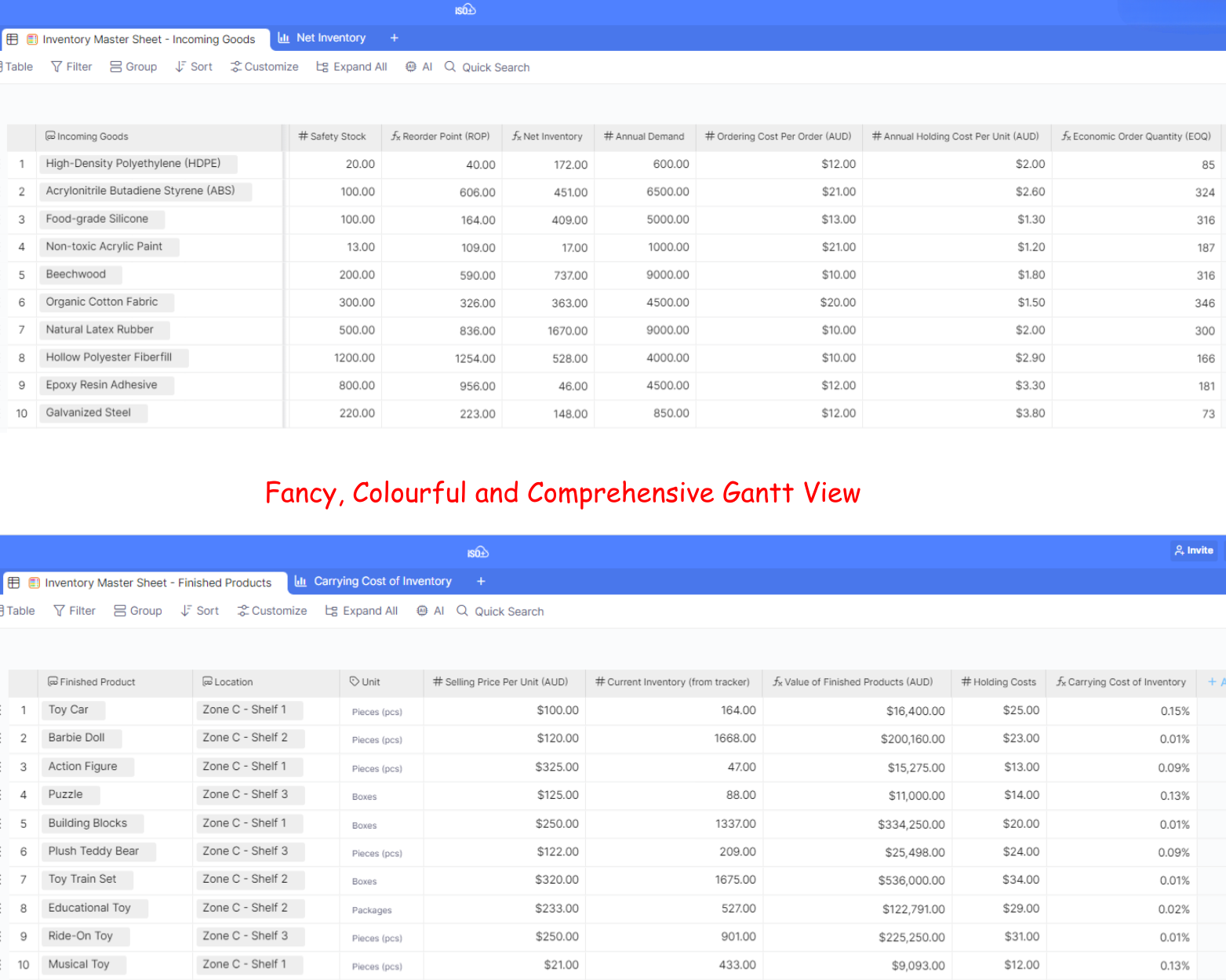Click the AI icon in lower toolbar
Viewport: 1226px width, 980px height.
(x=422, y=612)
